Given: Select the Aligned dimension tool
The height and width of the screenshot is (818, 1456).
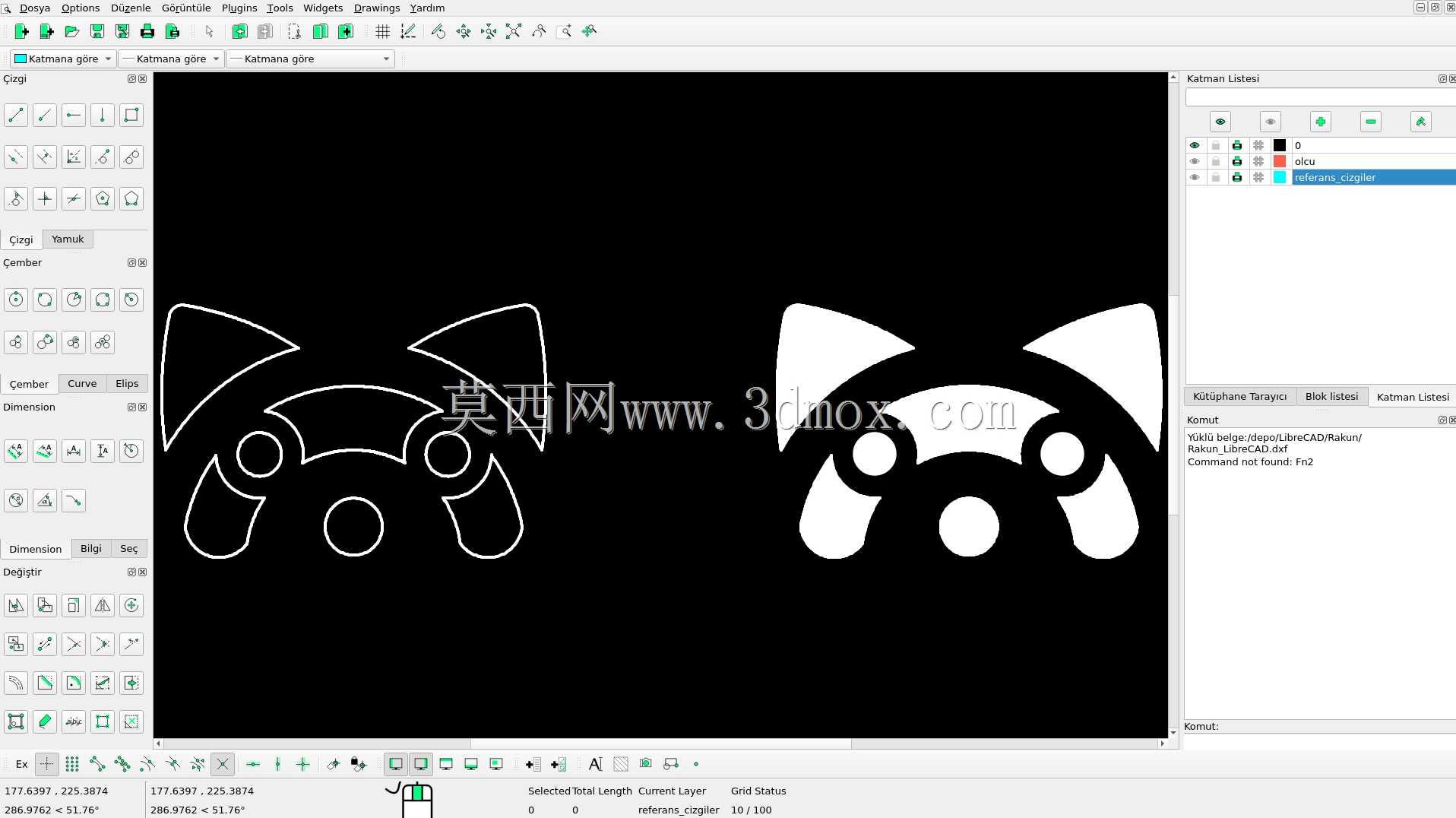Looking at the screenshot, I should pos(16,451).
